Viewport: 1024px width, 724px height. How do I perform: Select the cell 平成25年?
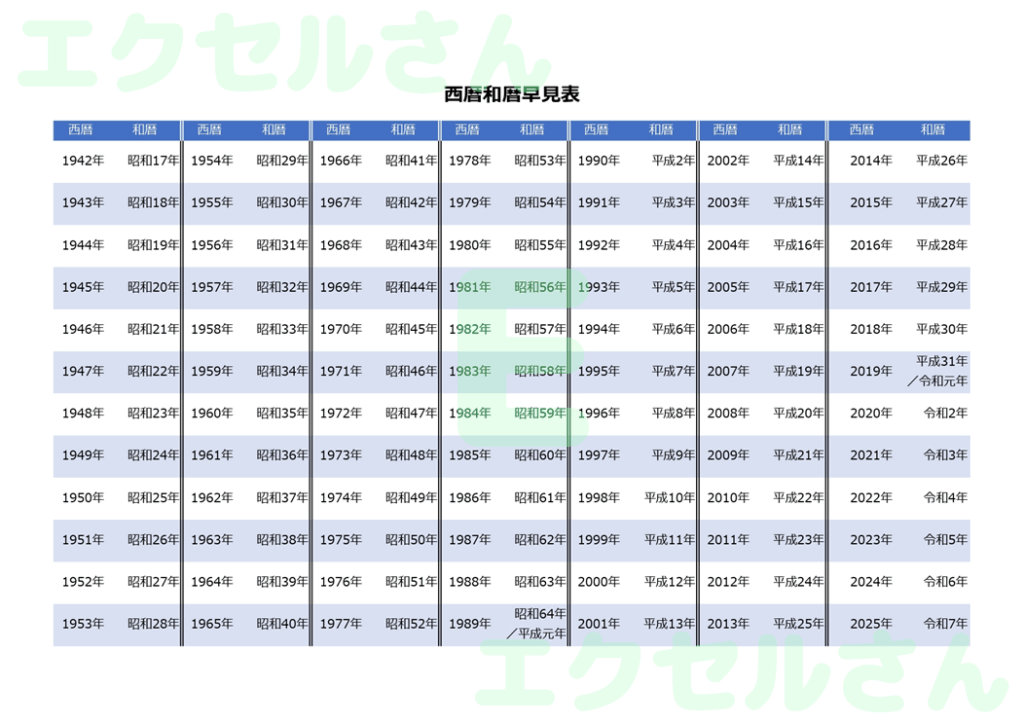pos(798,624)
